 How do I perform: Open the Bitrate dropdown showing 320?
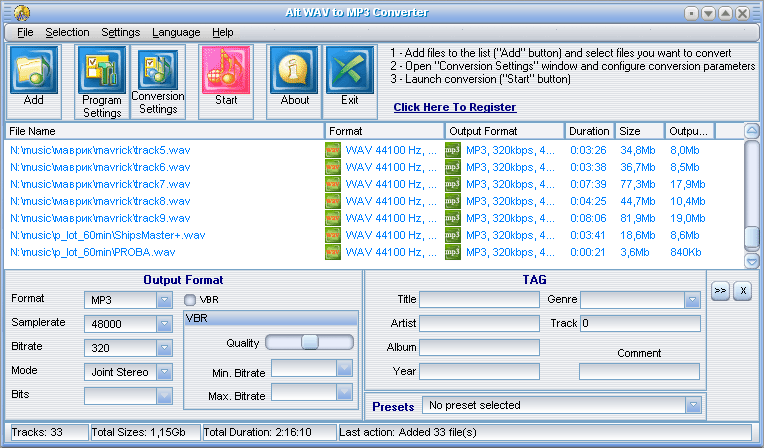(165, 348)
